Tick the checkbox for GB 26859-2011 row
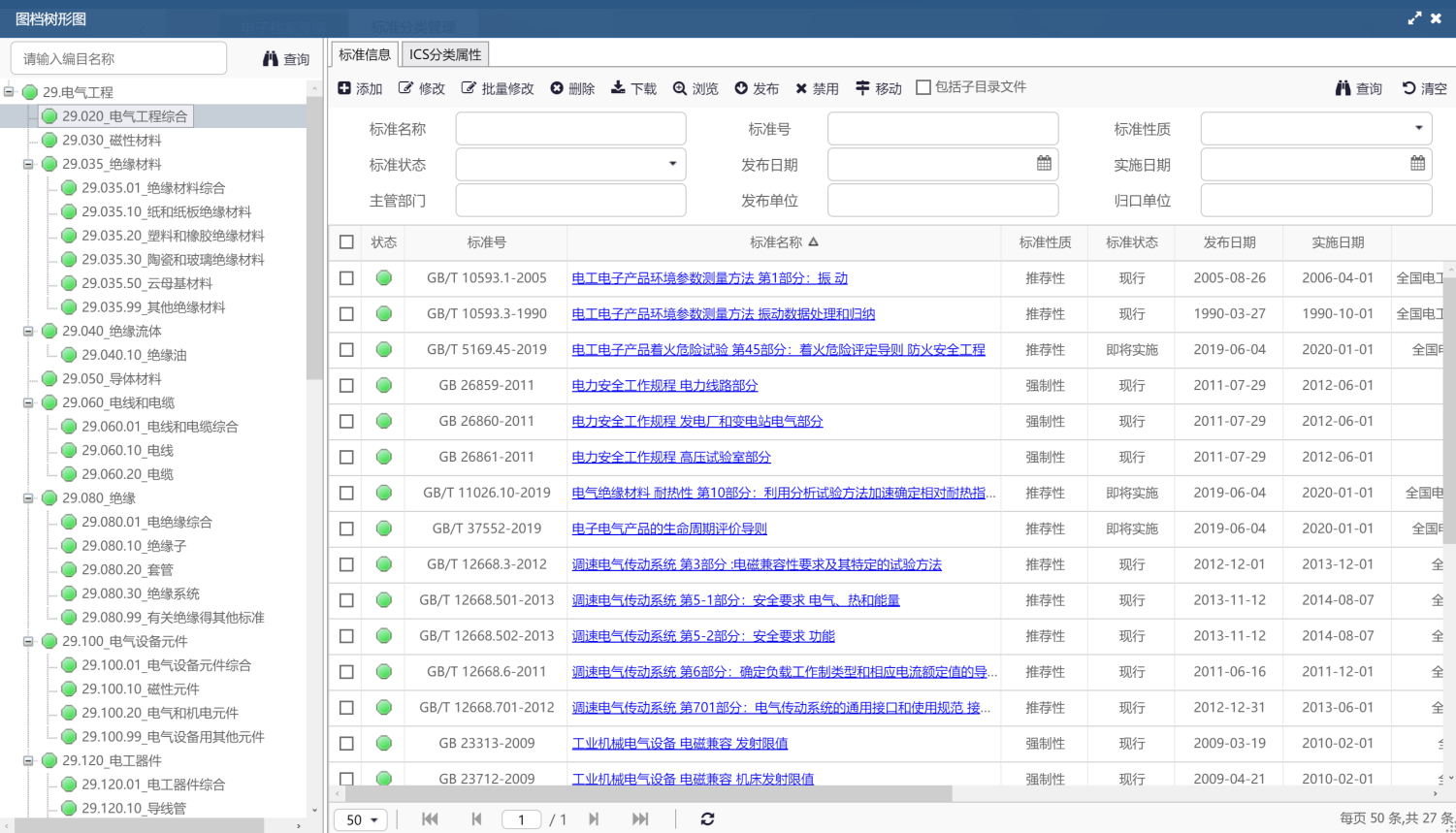The width and height of the screenshot is (1456, 833). click(346, 385)
